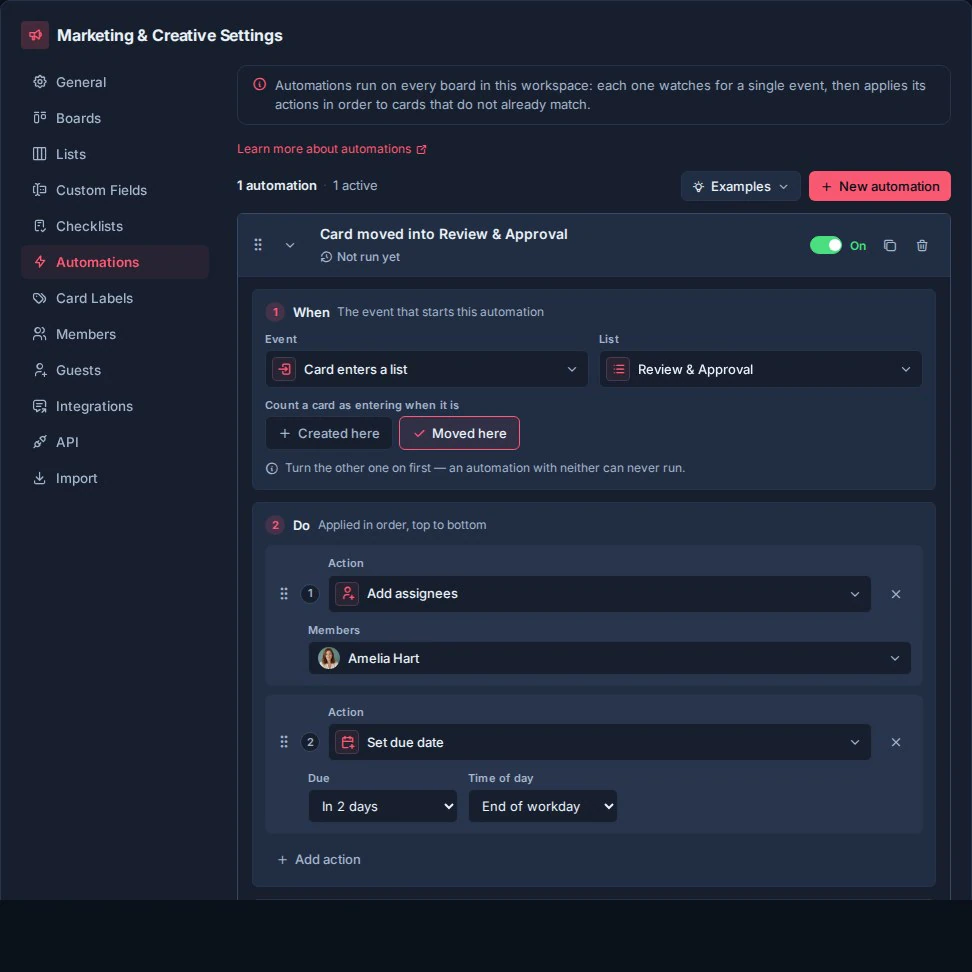
Task: Open the Time of day dropdown
Action: point(542,806)
